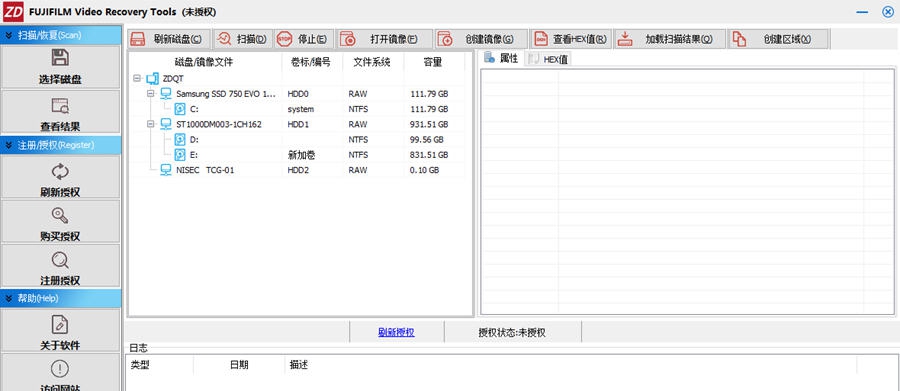
Task: Click the 磁盘/镜像文件 column header
Action: pyautogui.click(x=204, y=62)
